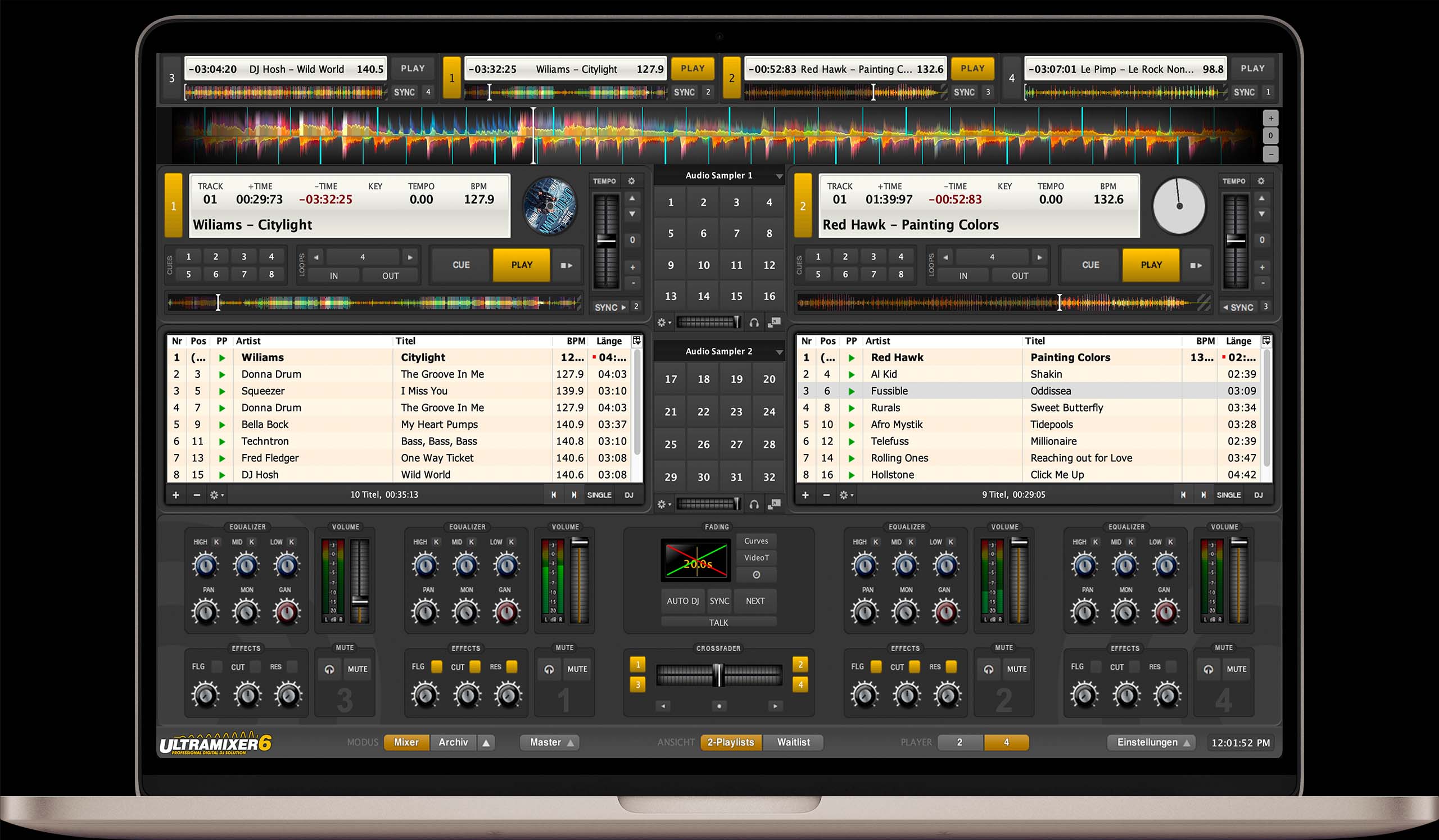Open tempo settings gear on right deck
Viewport: 1439px width, 840px height.
1261,181
